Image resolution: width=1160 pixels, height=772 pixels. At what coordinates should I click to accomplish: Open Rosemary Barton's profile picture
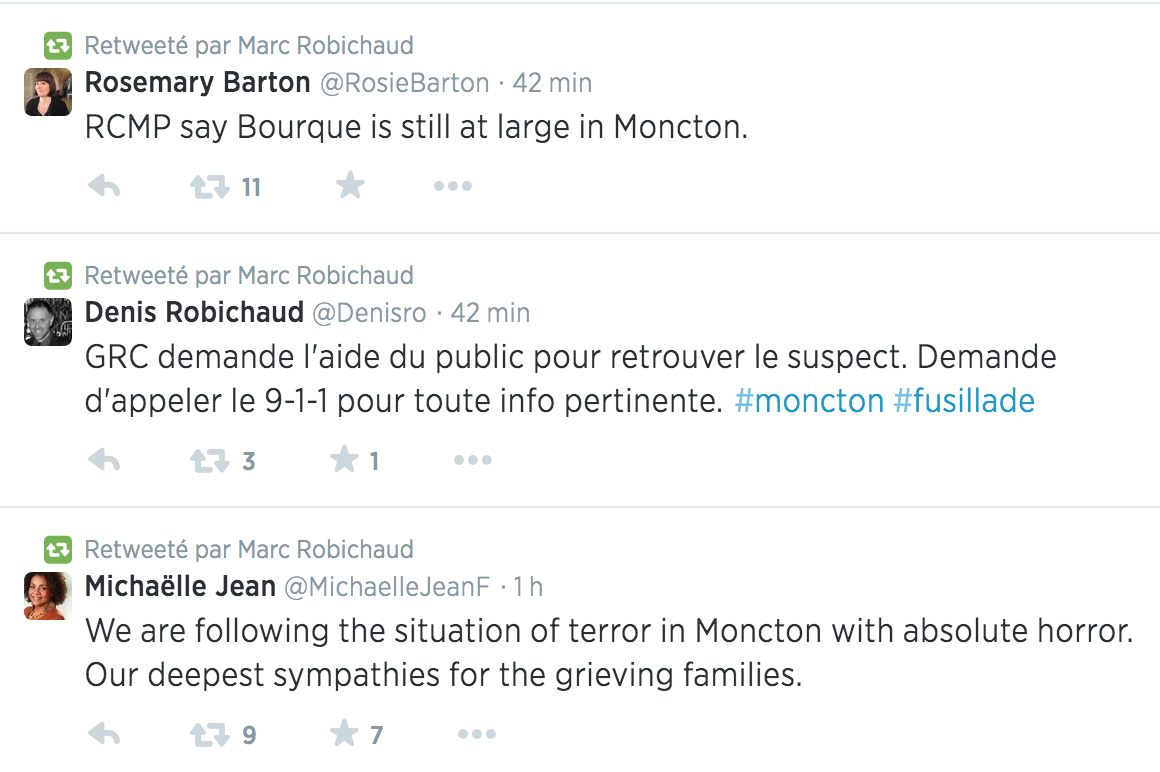click(x=48, y=93)
